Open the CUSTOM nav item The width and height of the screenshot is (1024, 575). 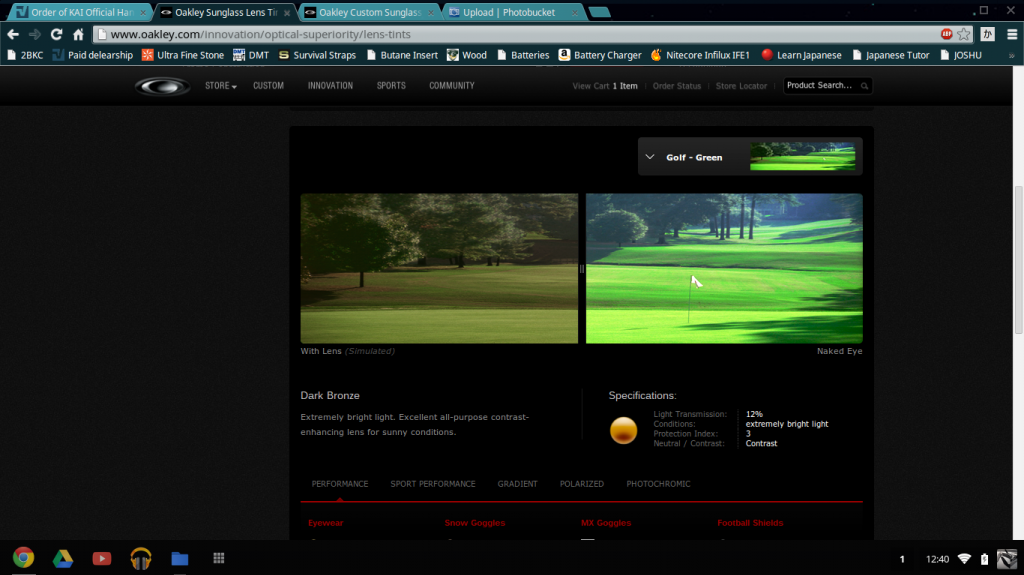point(268,86)
